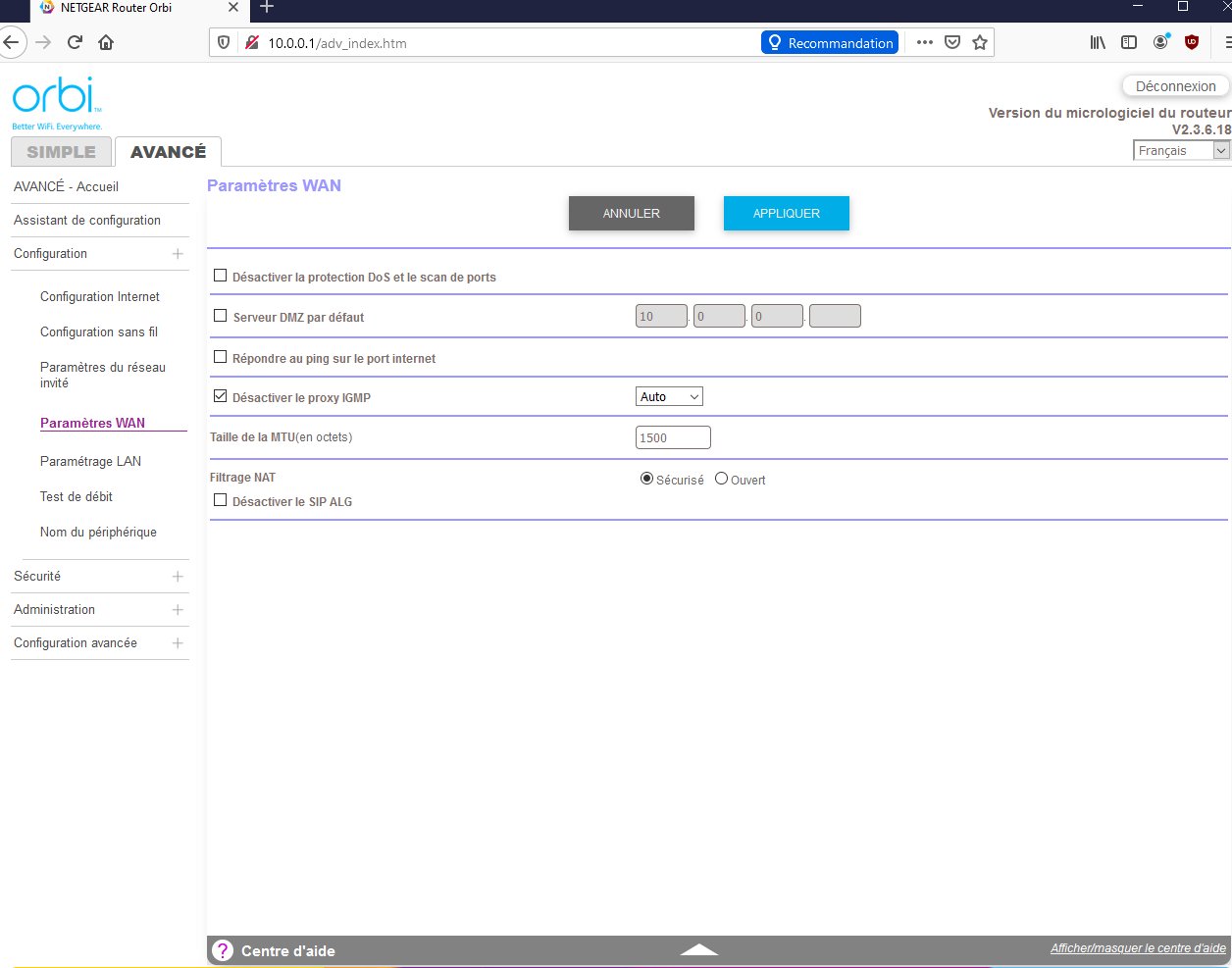Screen dimensions: 1232x968
Task: Open page actions three-dots menu
Action: (x=924, y=42)
